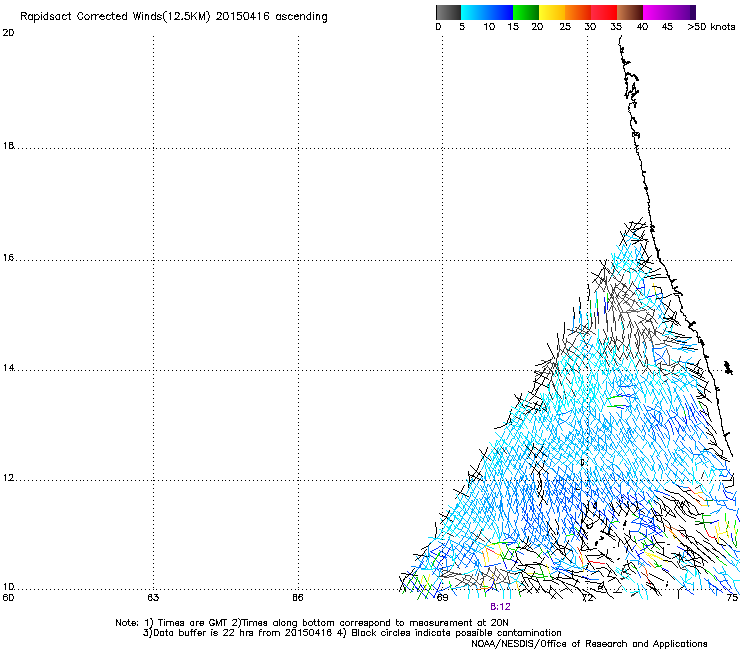Click the legend value '40'
The width and height of the screenshot is (740, 650).
point(642,27)
